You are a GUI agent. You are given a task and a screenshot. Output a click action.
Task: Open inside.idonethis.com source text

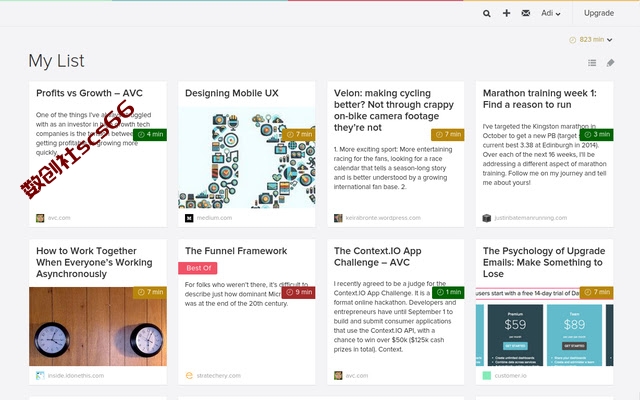tap(76, 376)
